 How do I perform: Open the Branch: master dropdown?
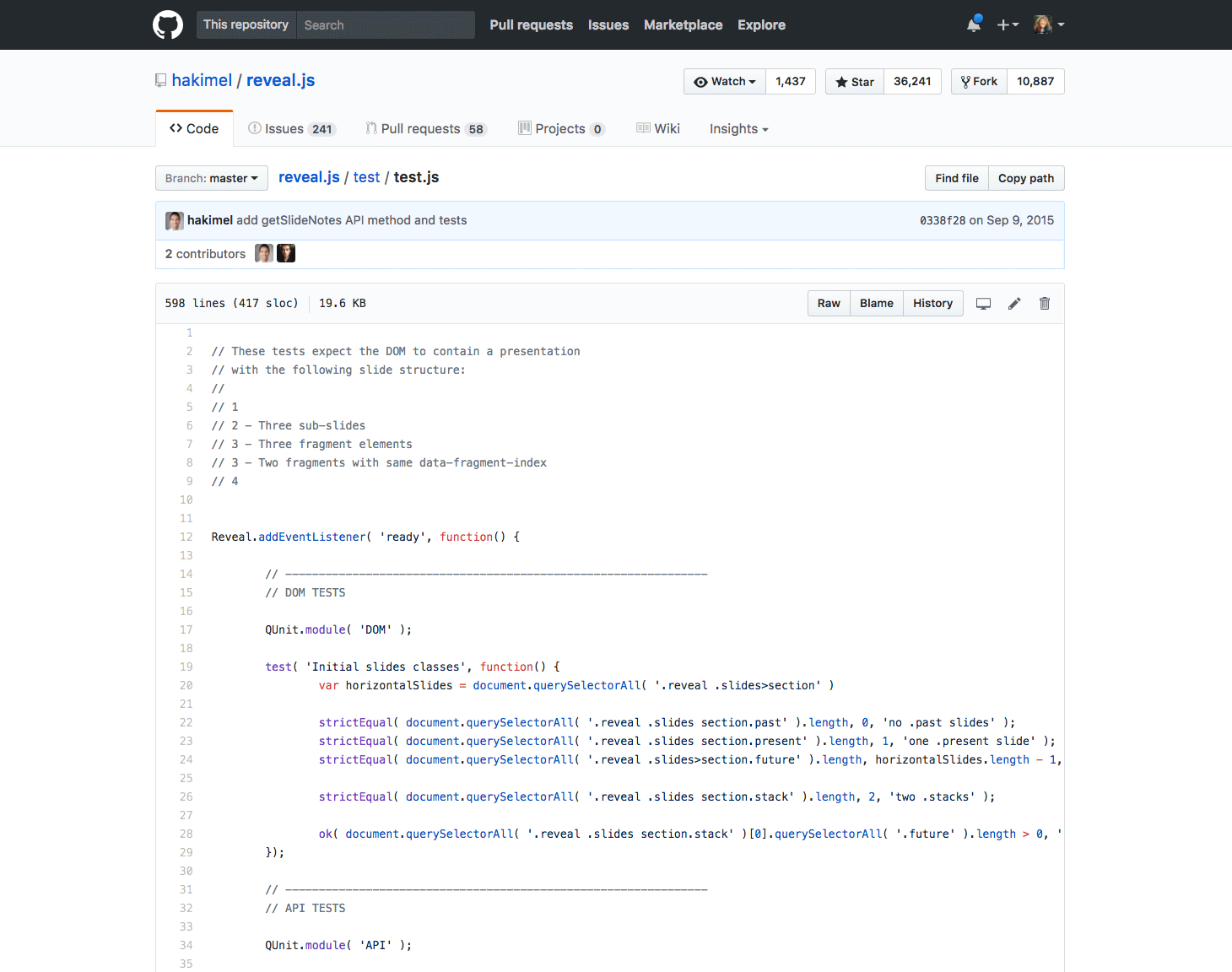click(211, 178)
